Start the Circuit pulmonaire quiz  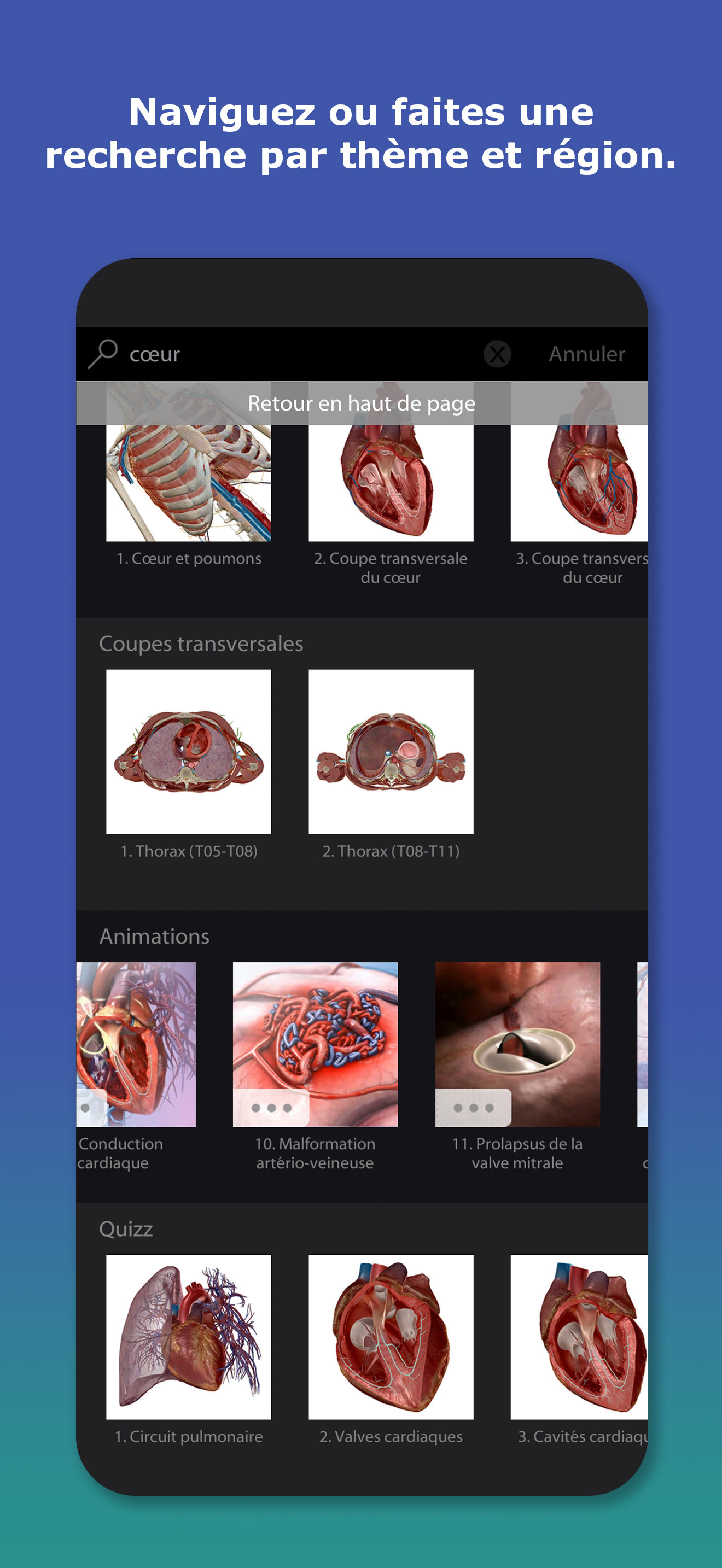tap(189, 1337)
